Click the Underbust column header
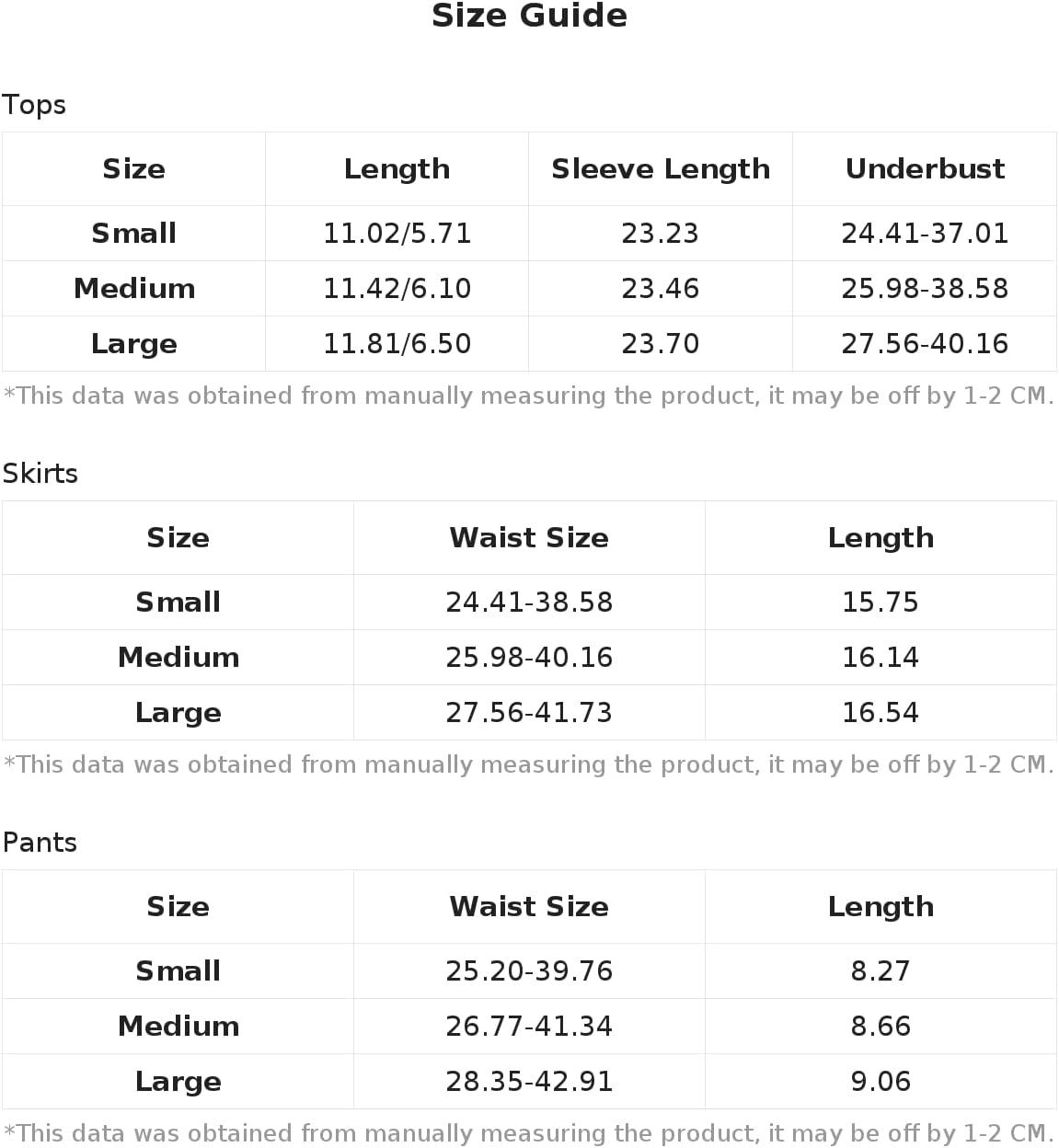Viewport: 1059px width, 1148px height. tap(925, 169)
